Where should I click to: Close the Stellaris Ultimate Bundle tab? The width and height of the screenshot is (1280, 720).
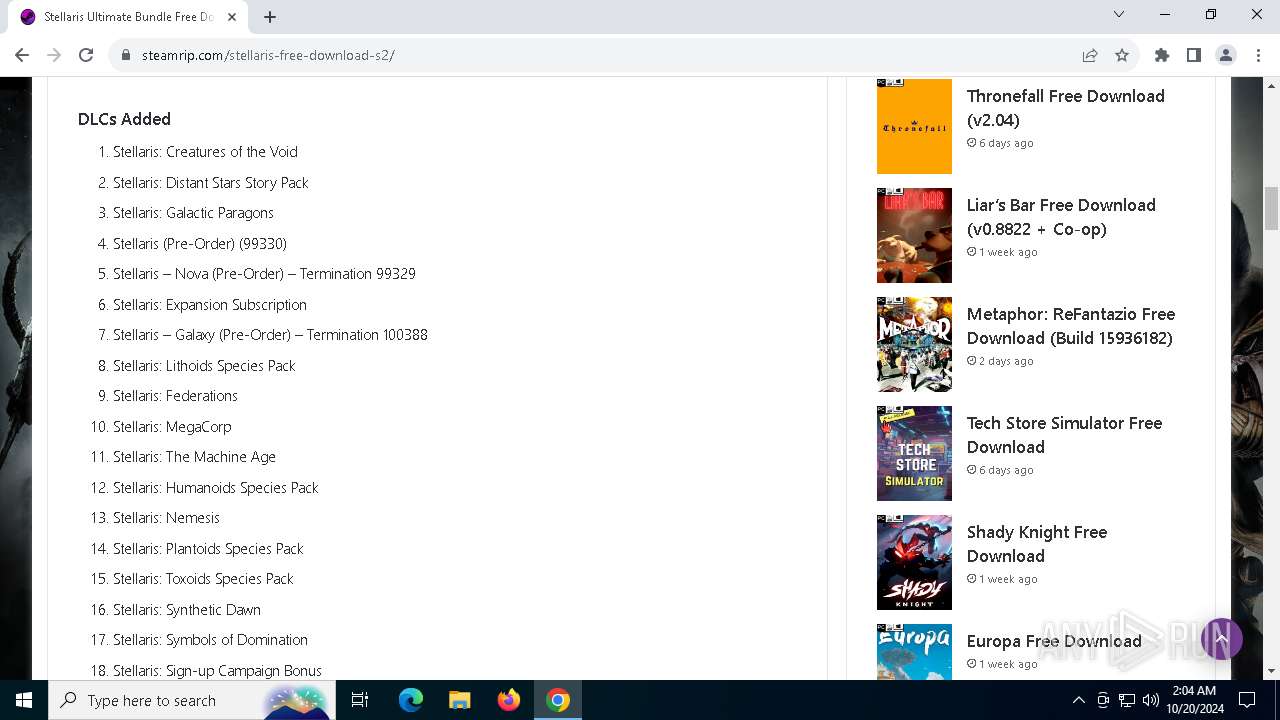tap(232, 16)
